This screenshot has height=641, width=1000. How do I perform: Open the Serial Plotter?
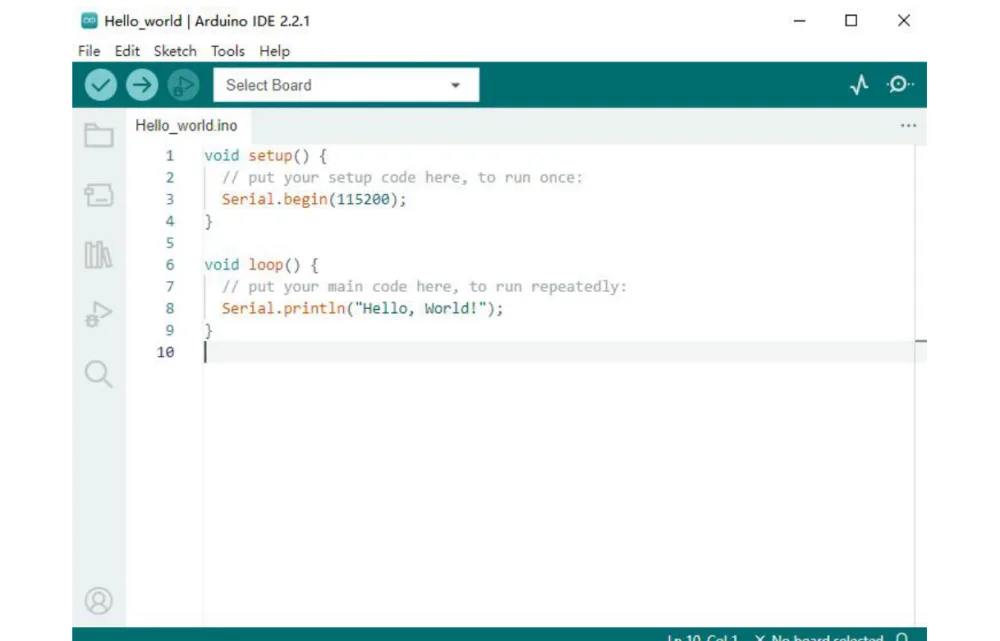point(859,85)
